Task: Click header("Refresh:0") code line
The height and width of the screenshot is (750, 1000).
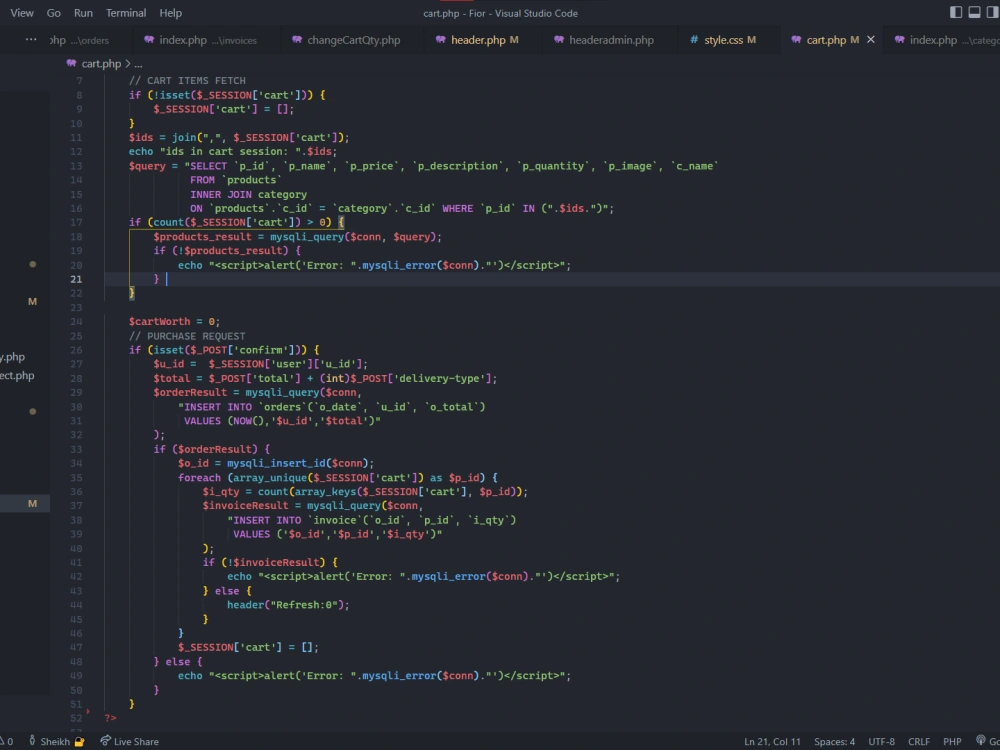Action: click(x=288, y=605)
